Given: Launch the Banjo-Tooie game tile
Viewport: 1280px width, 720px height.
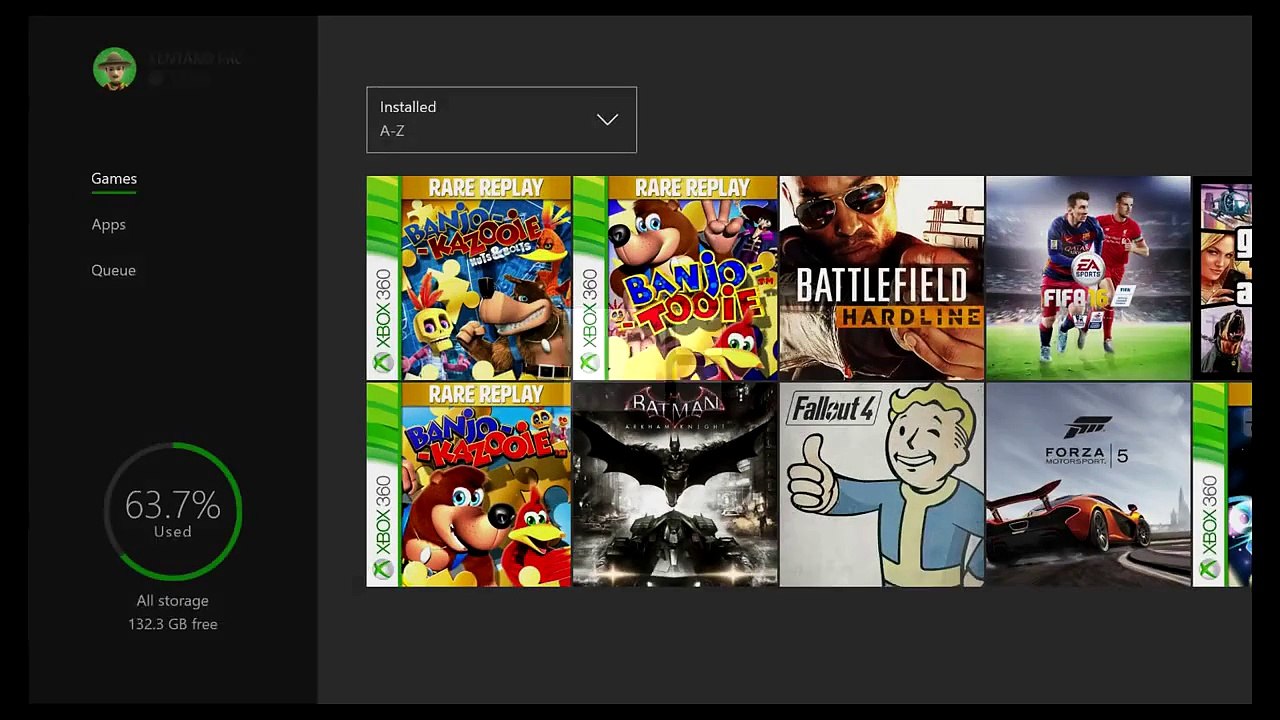Looking at the screenshot, I should tap(675, 278).
